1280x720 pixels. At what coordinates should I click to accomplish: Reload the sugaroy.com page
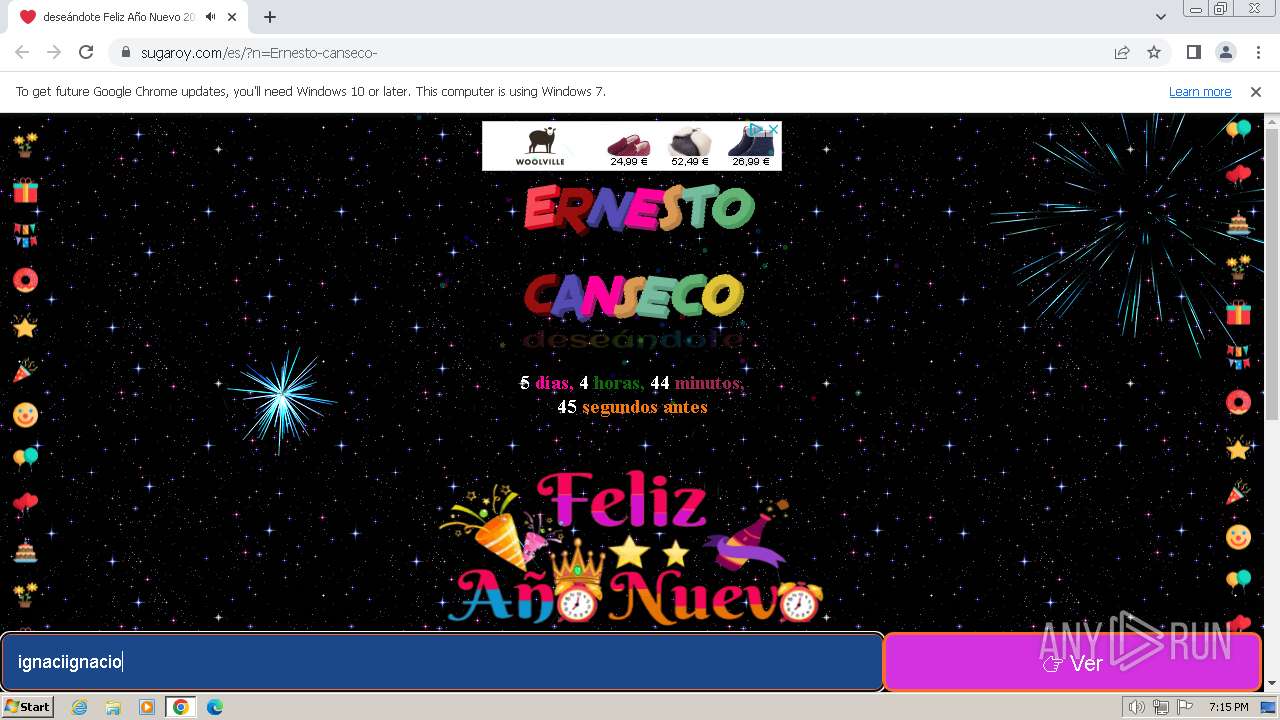pyautogui.click(x=86, y=52)
